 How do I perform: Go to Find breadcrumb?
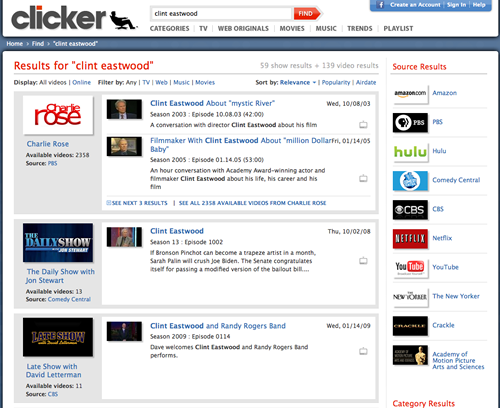pyautogui.click(x=38, y=44)
